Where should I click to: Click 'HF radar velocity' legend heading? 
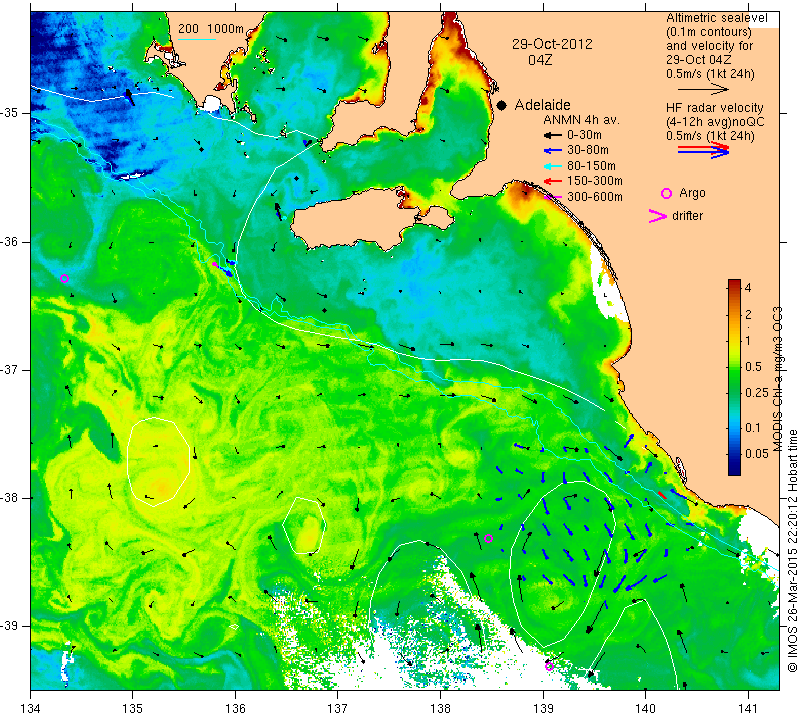715,108
